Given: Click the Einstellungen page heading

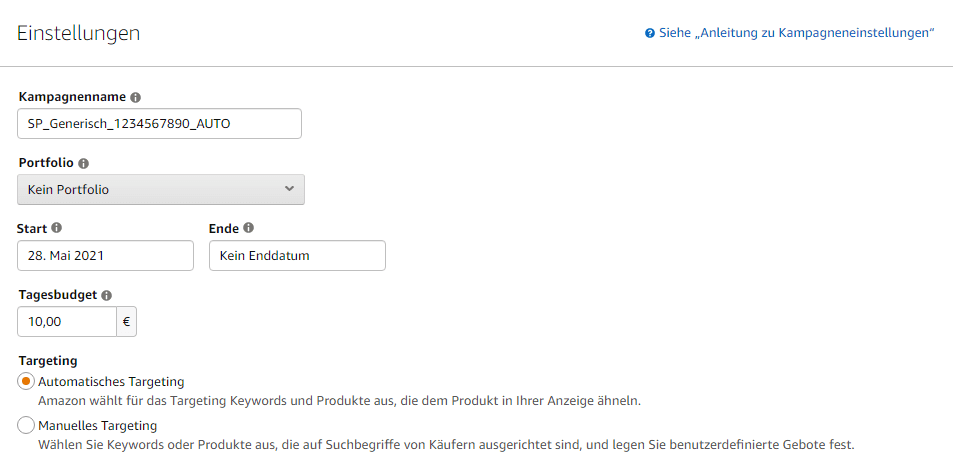Looking at the screenshot, I should [x=78, y=33].
